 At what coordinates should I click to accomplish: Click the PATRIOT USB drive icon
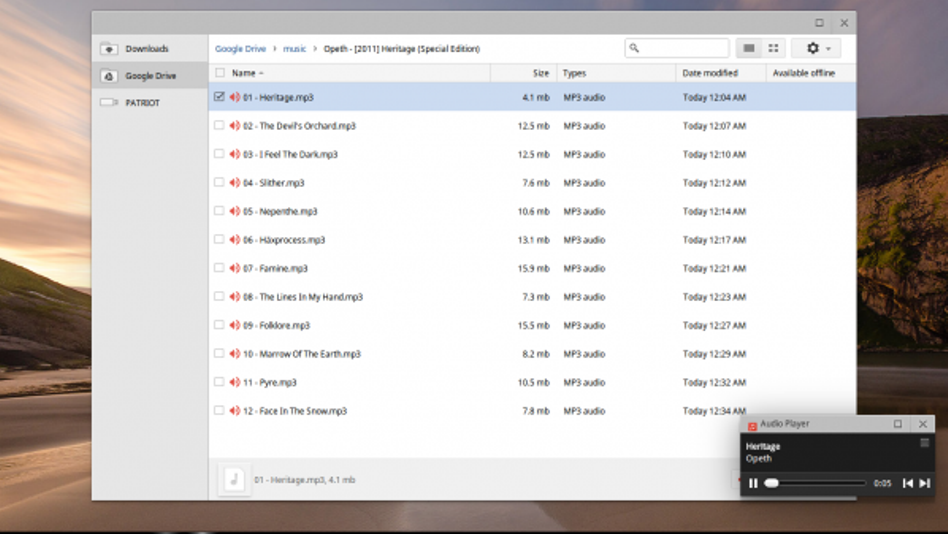click(109, 102)
